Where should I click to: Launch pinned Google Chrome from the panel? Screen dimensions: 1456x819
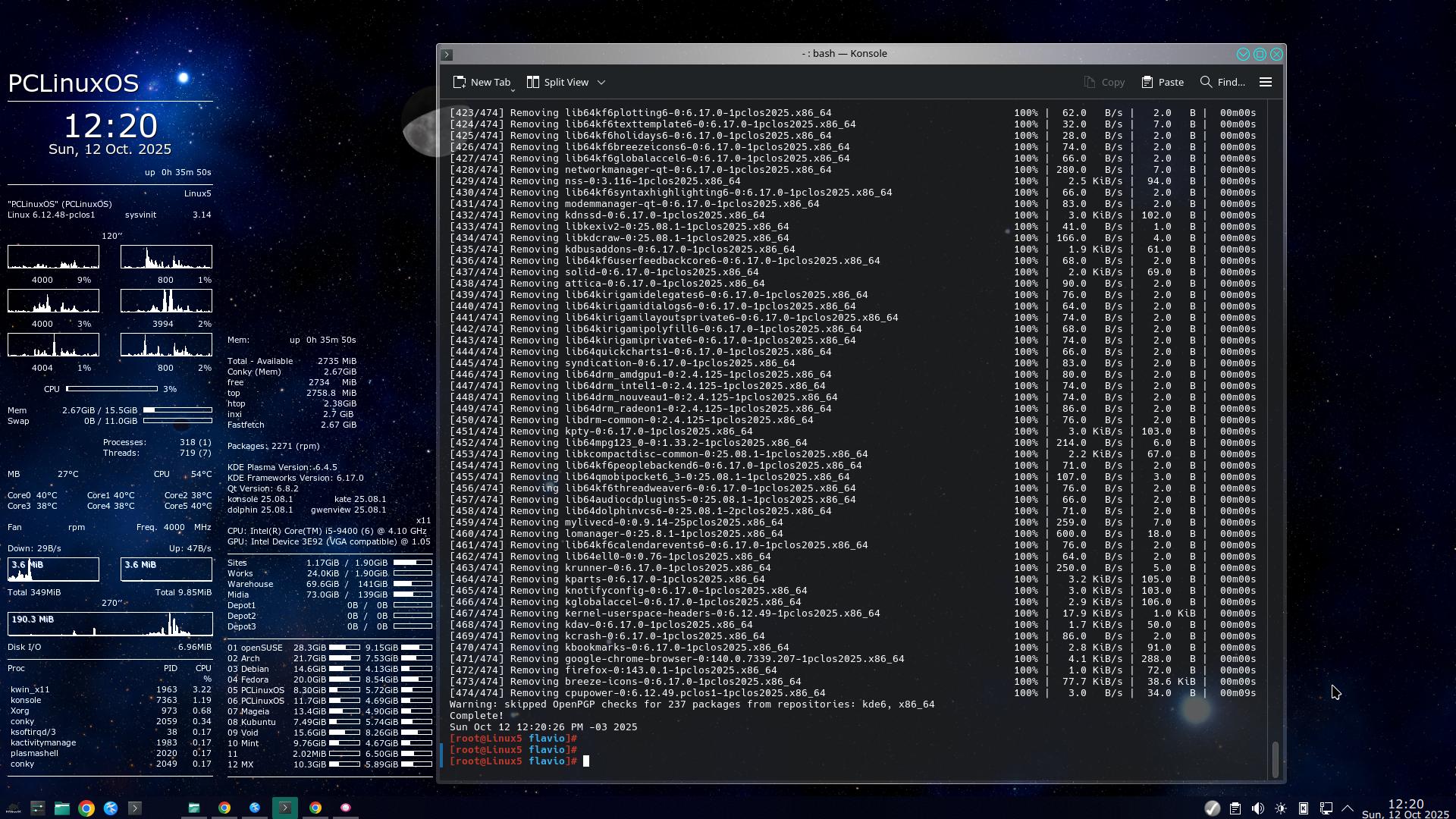86,808
